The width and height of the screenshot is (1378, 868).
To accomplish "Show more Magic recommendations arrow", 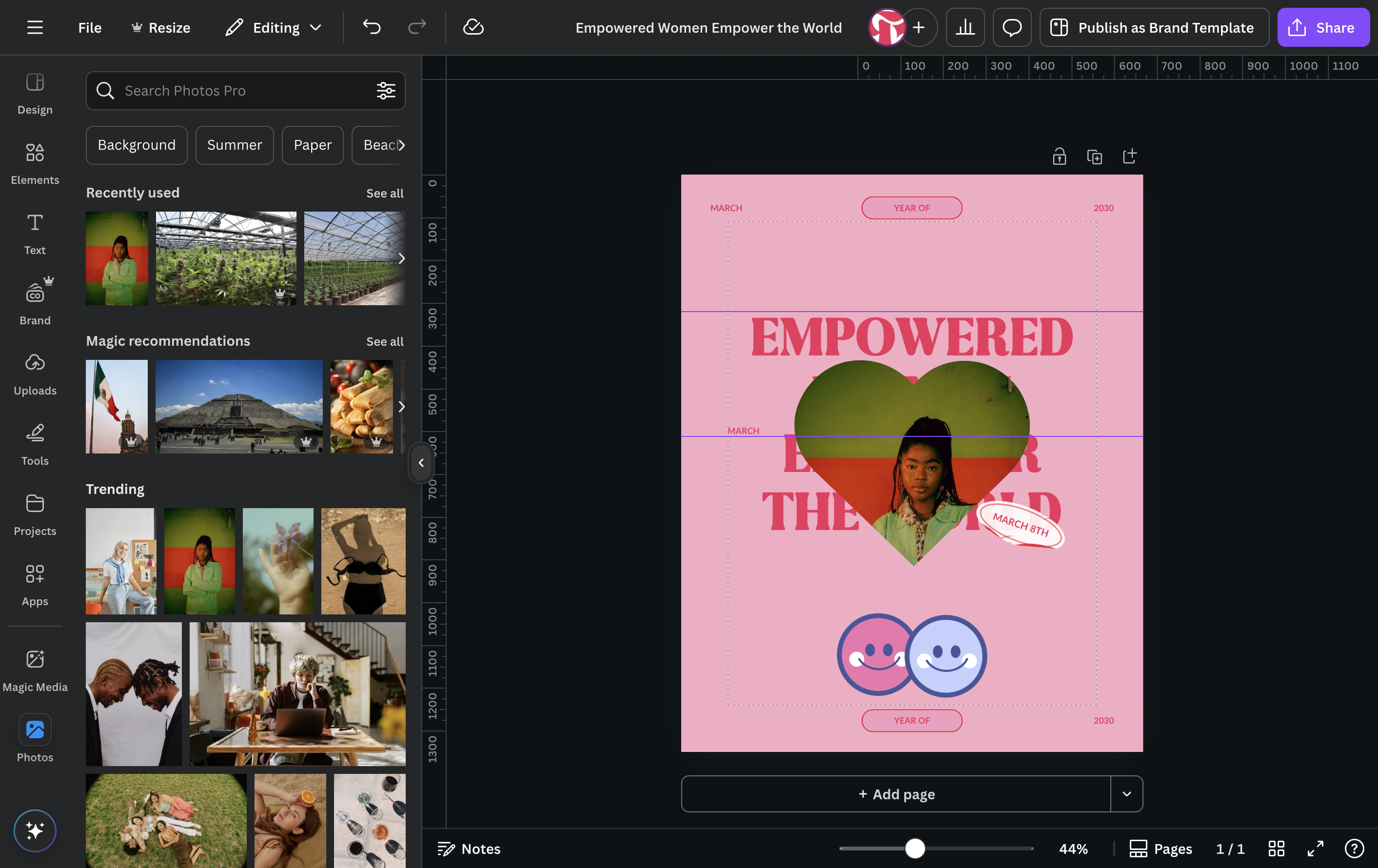I will 401,407.
